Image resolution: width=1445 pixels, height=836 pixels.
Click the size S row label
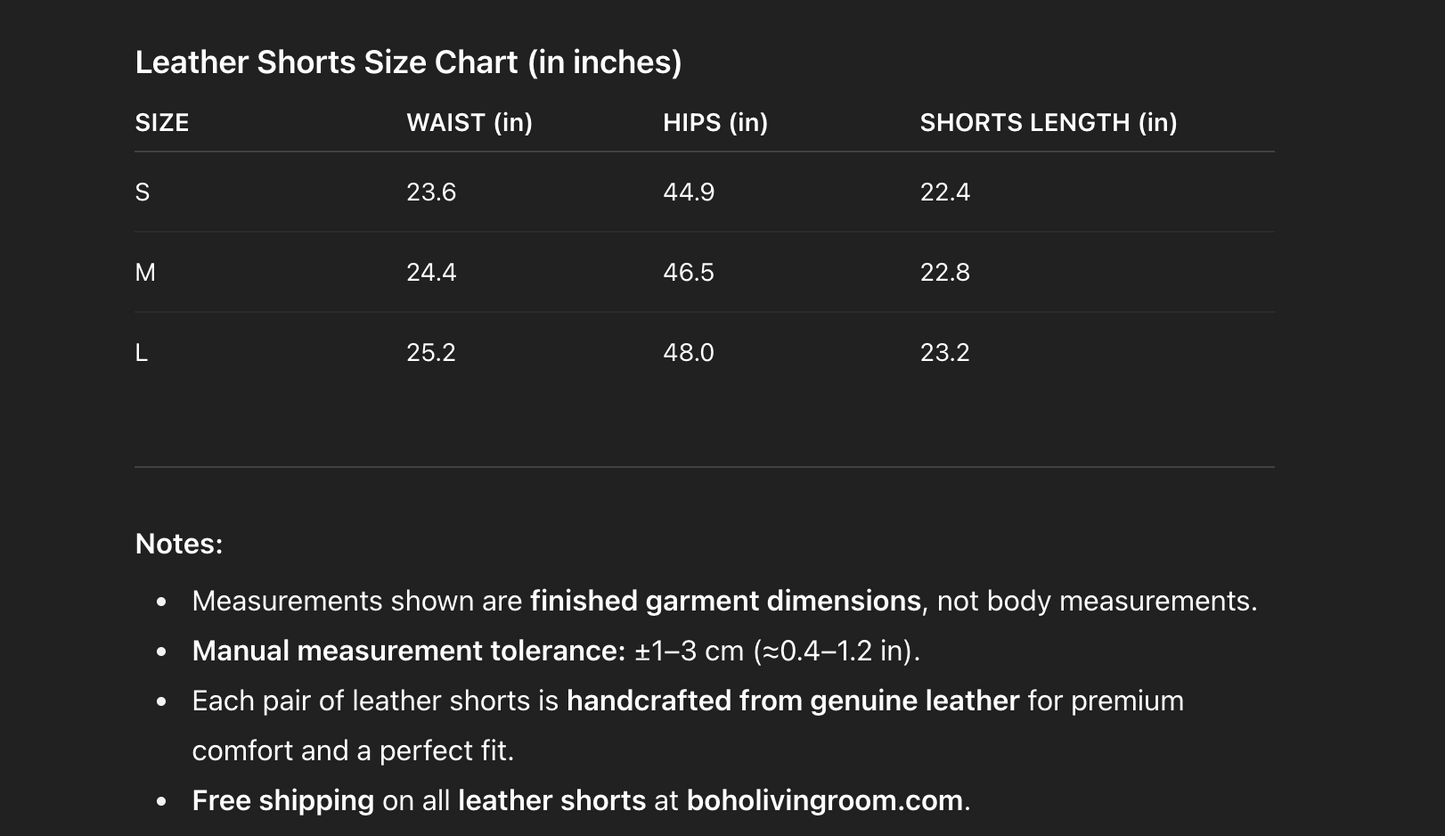[x=143, y=192]
